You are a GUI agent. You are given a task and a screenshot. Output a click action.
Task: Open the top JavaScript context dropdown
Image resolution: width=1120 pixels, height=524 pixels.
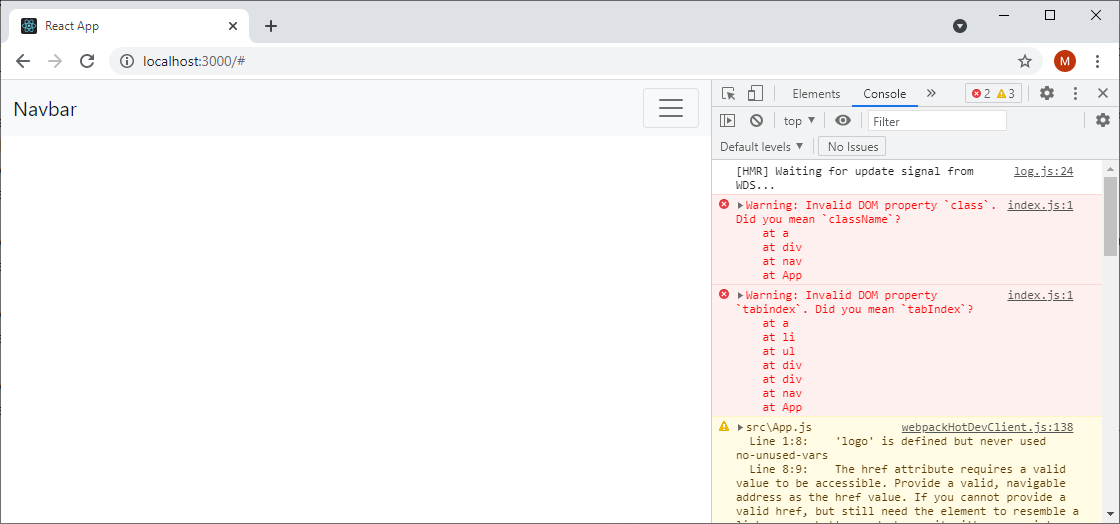(x=799, y=121)
